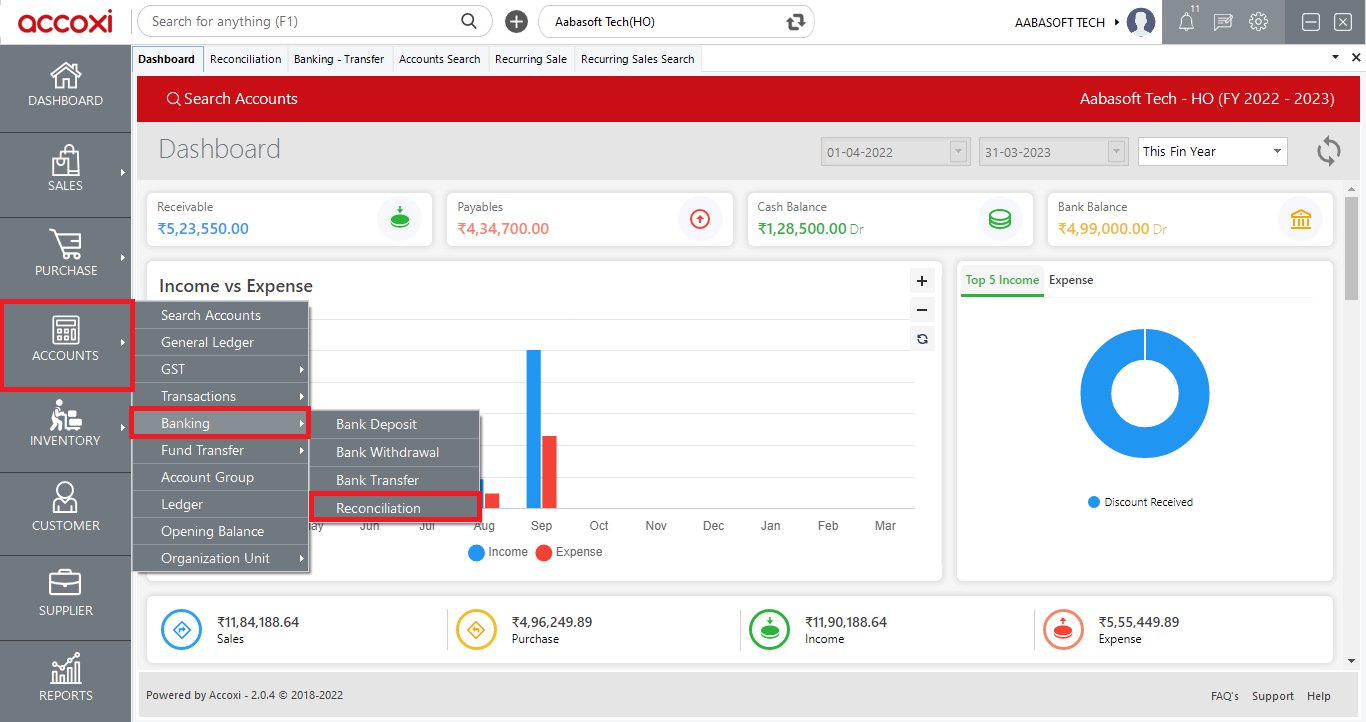Viewport: 1366px width, 722px height.
Task: Open Search Accounts menu item
Action: 220,315
